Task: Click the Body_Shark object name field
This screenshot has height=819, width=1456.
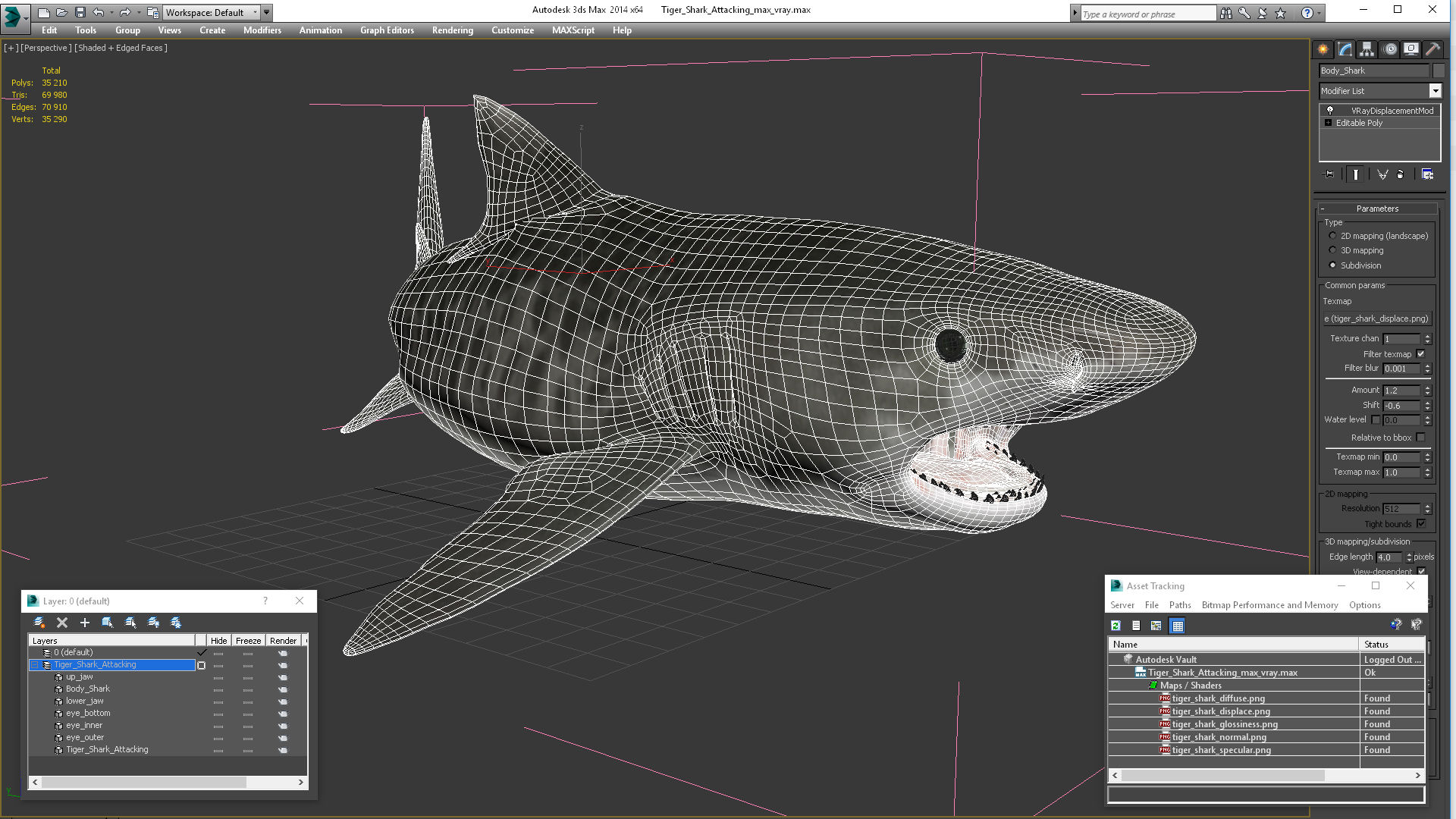Action: point(1373,71)
